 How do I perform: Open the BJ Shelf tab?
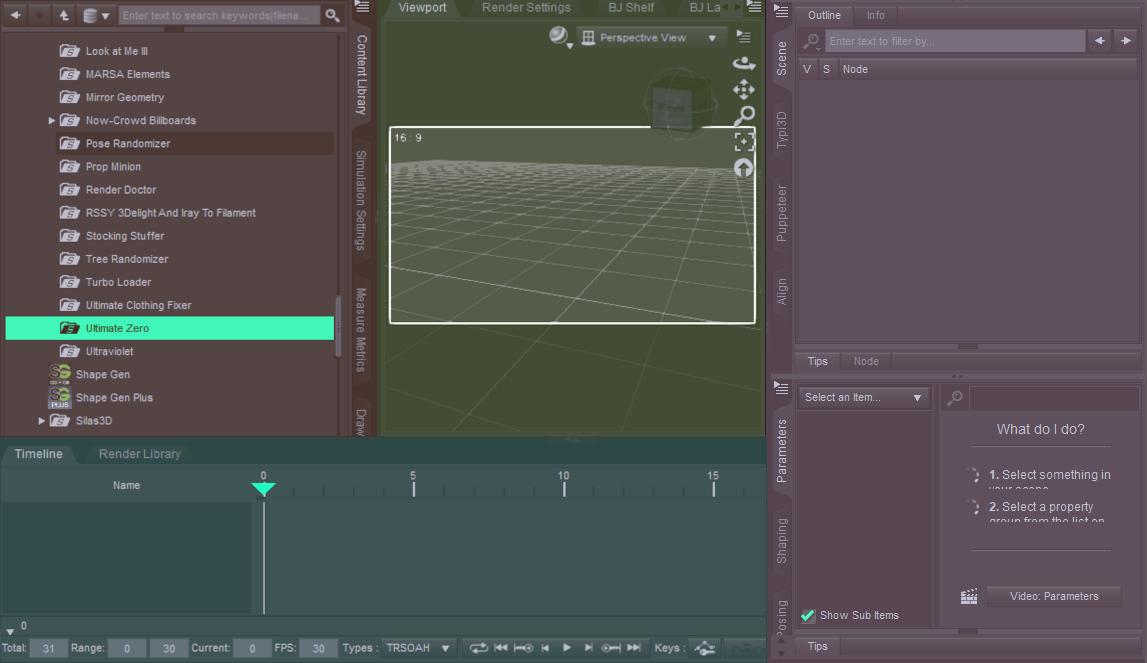click(x=631, y=7)
